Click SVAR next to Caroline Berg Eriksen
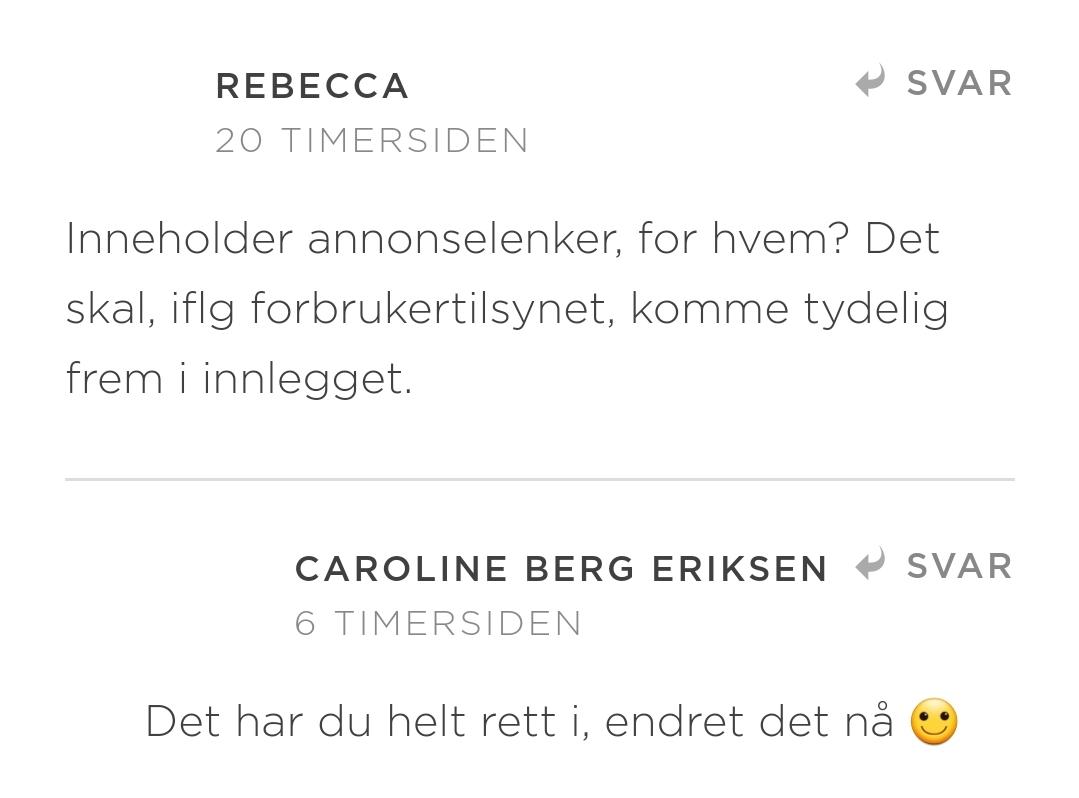Screen dimensions: 1079x798 pos(959,566)
